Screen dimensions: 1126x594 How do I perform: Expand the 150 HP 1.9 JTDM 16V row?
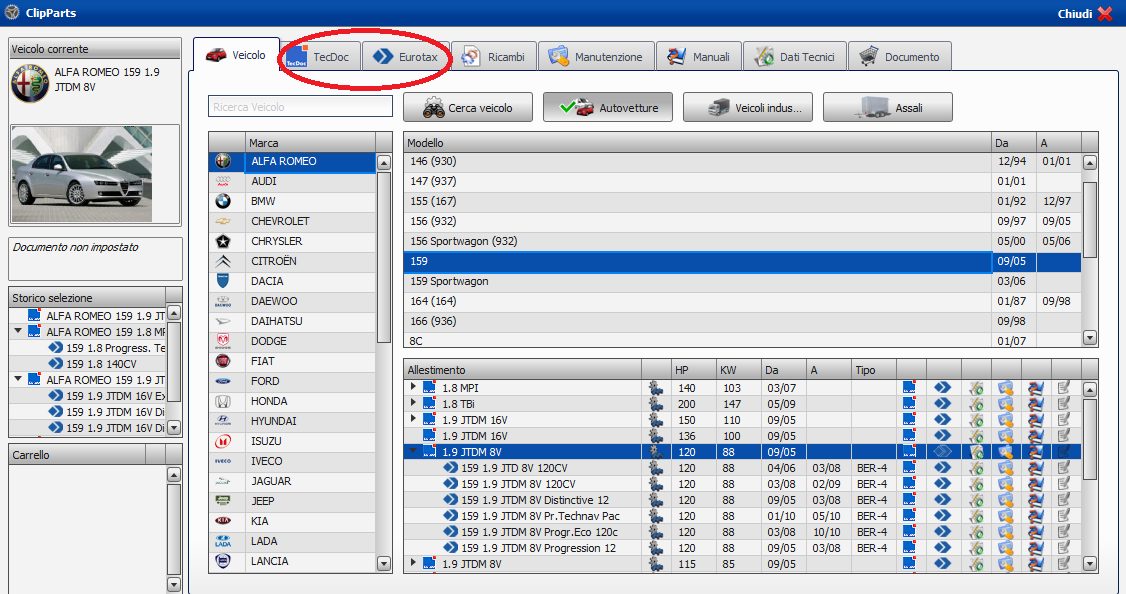coord(414,419)
